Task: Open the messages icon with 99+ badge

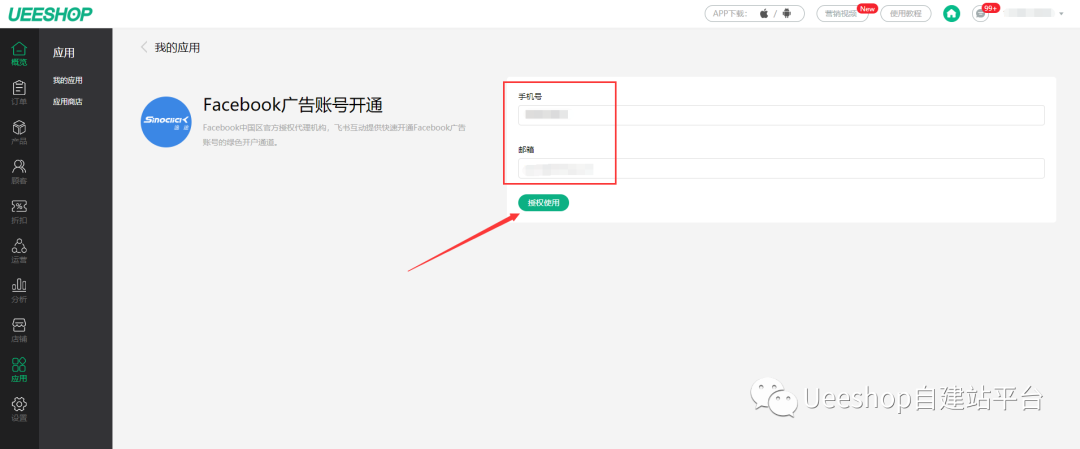Action: click(x=980, y=13)
